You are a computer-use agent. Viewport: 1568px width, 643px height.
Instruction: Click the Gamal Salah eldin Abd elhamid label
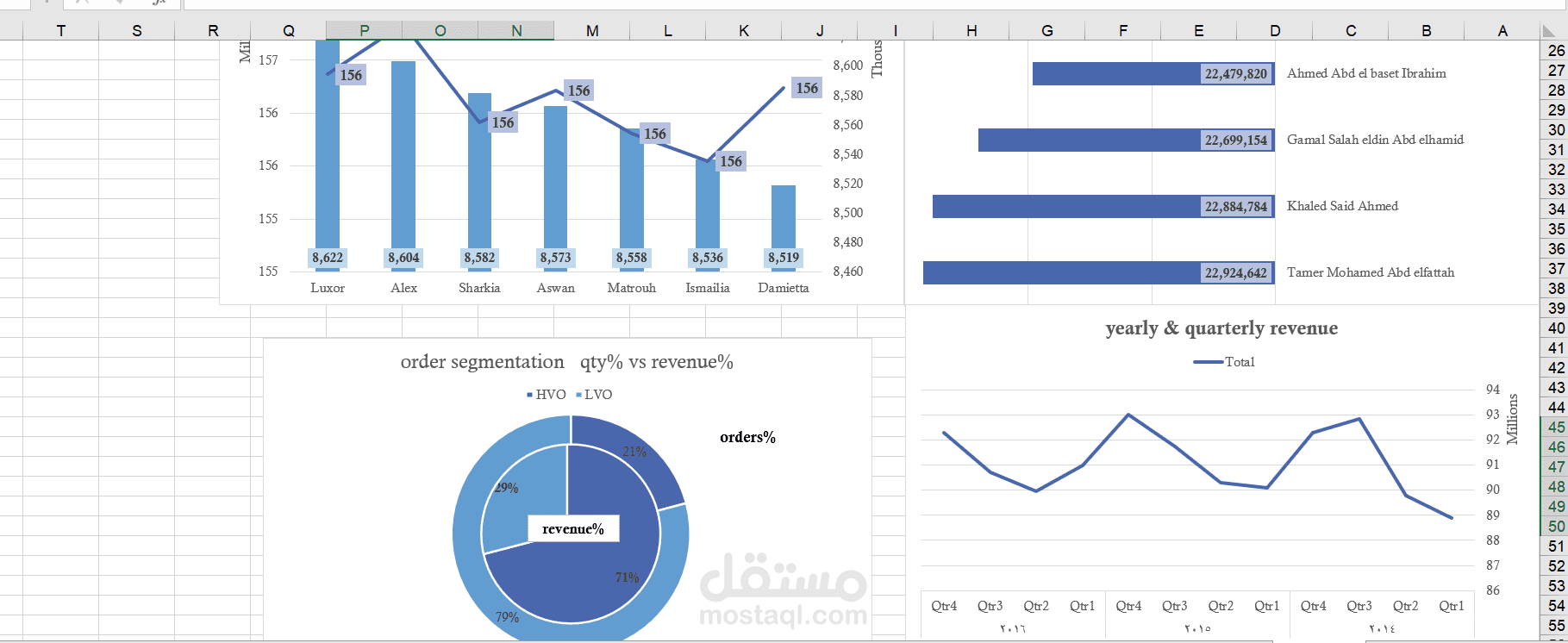pos(1375,140)
